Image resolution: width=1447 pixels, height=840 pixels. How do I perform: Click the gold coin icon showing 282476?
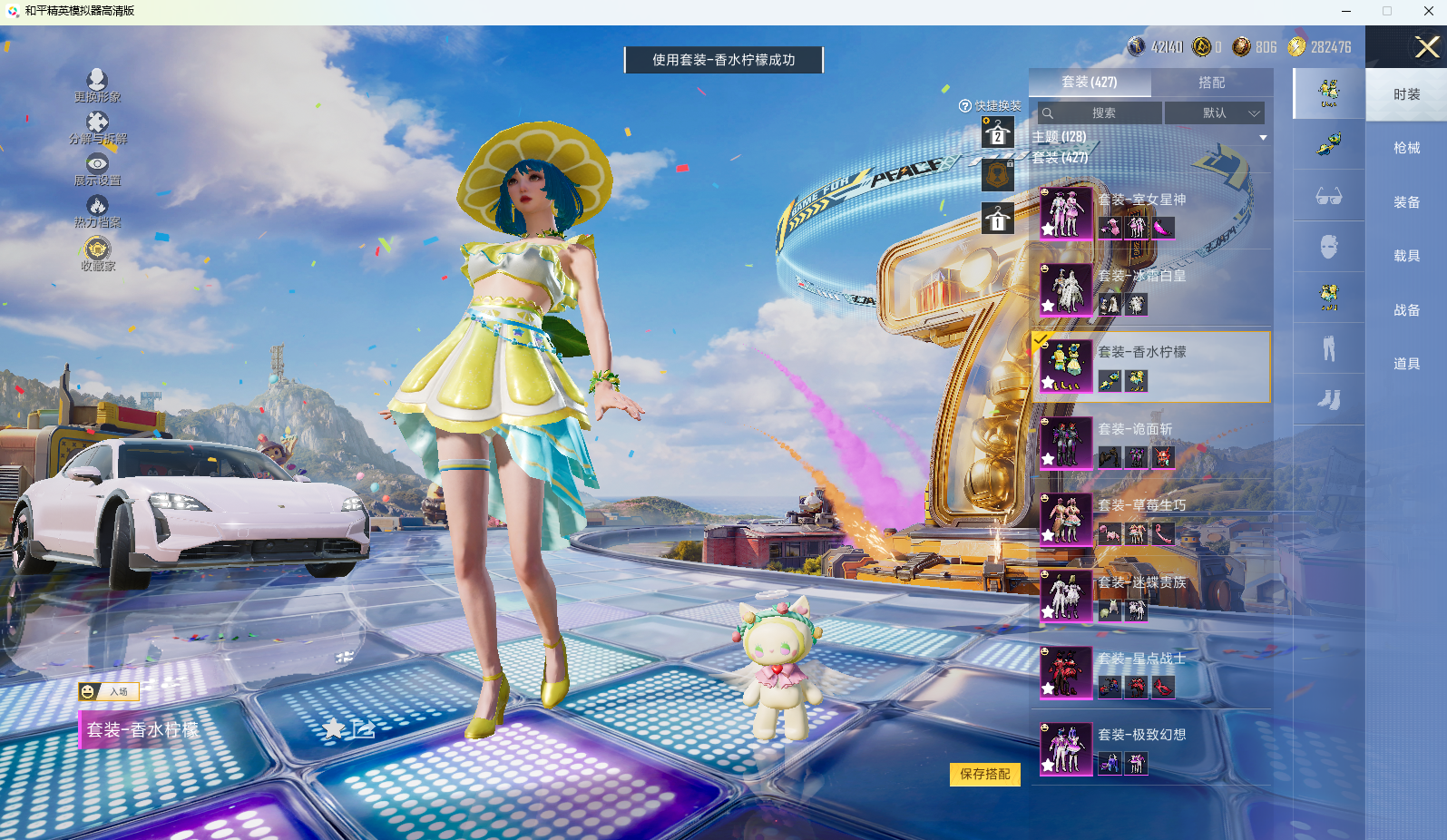pyautogui.click(x=1296, y=46)
